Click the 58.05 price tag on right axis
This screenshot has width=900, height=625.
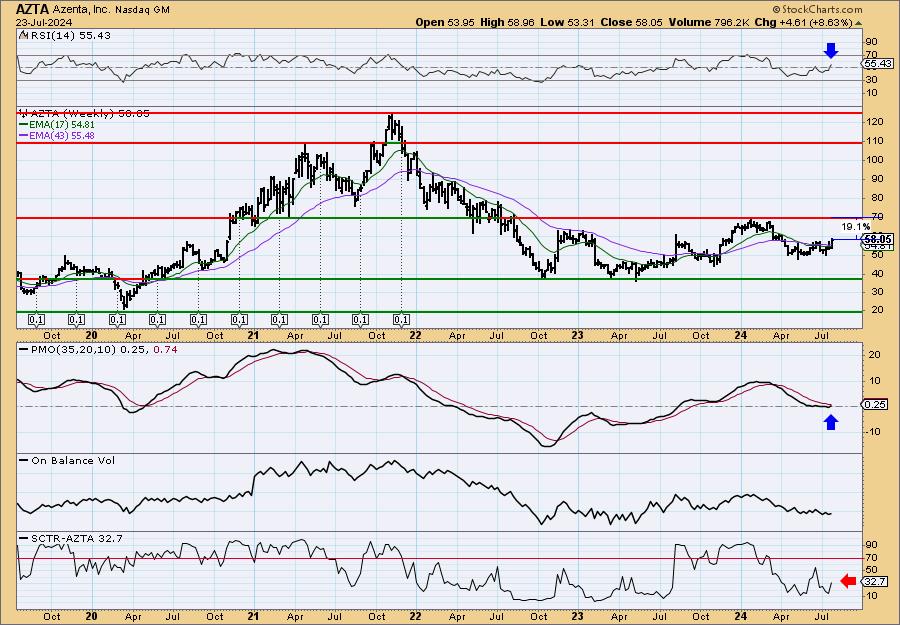pos(878,239)
